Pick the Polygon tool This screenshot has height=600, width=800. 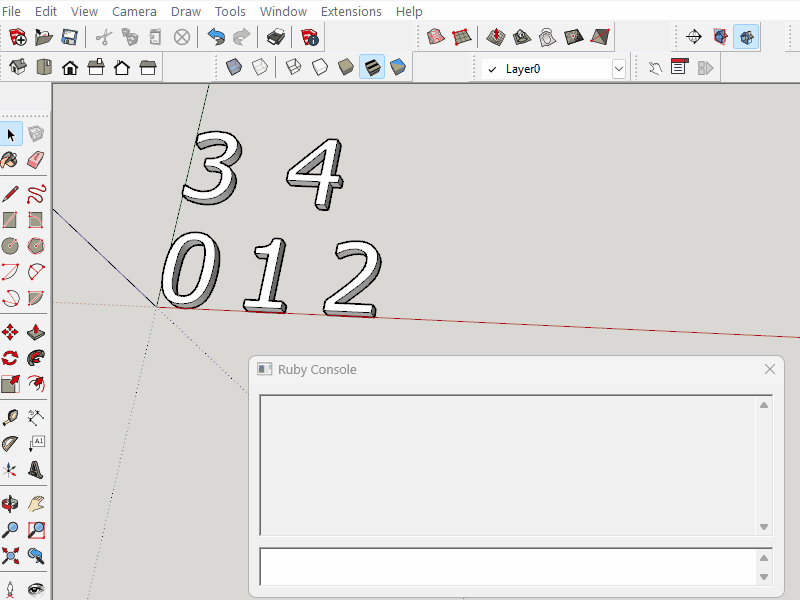pyautogui.click(x=36, y=246)
